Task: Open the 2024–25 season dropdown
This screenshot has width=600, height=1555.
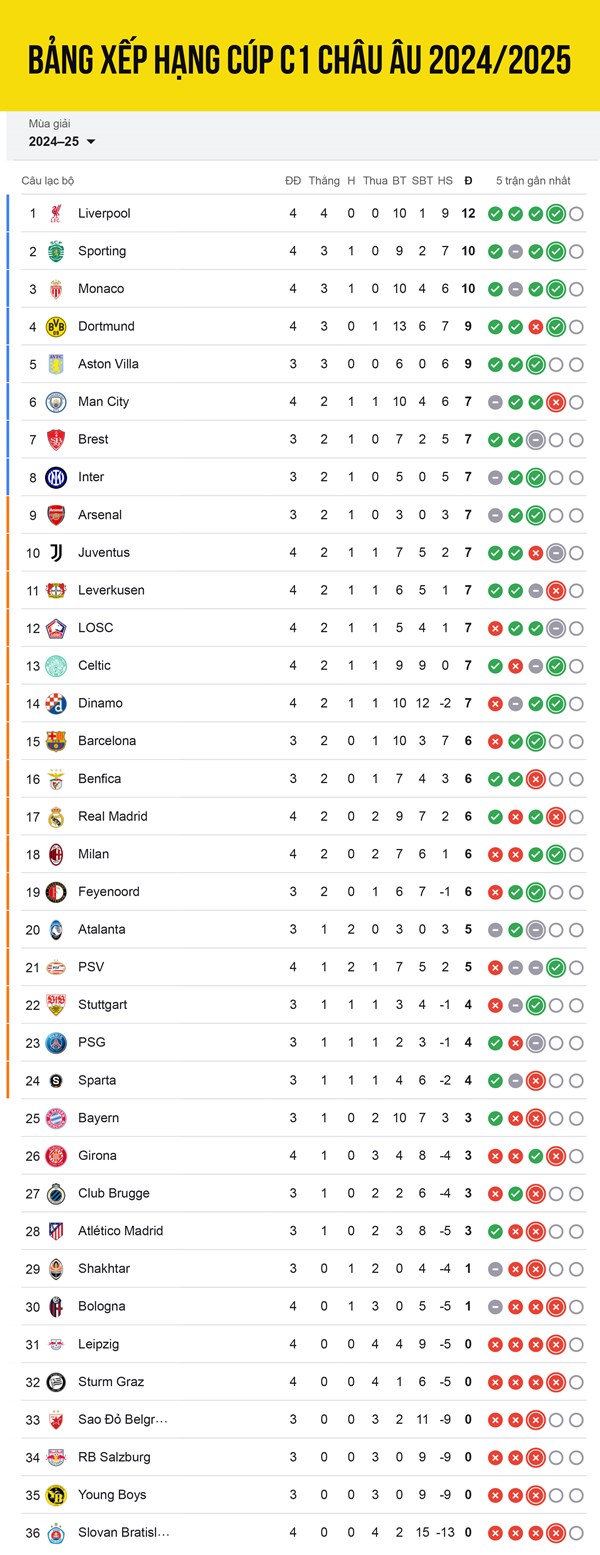Action: [x=62, y=142]
